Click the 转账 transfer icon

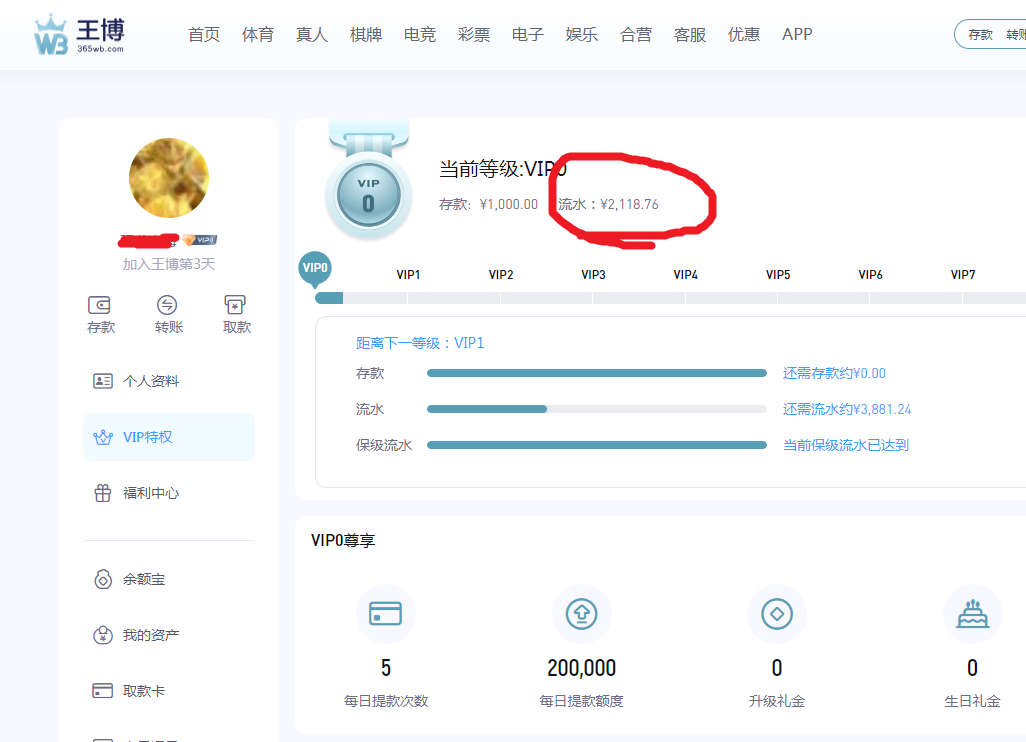(x=168, y=306)
